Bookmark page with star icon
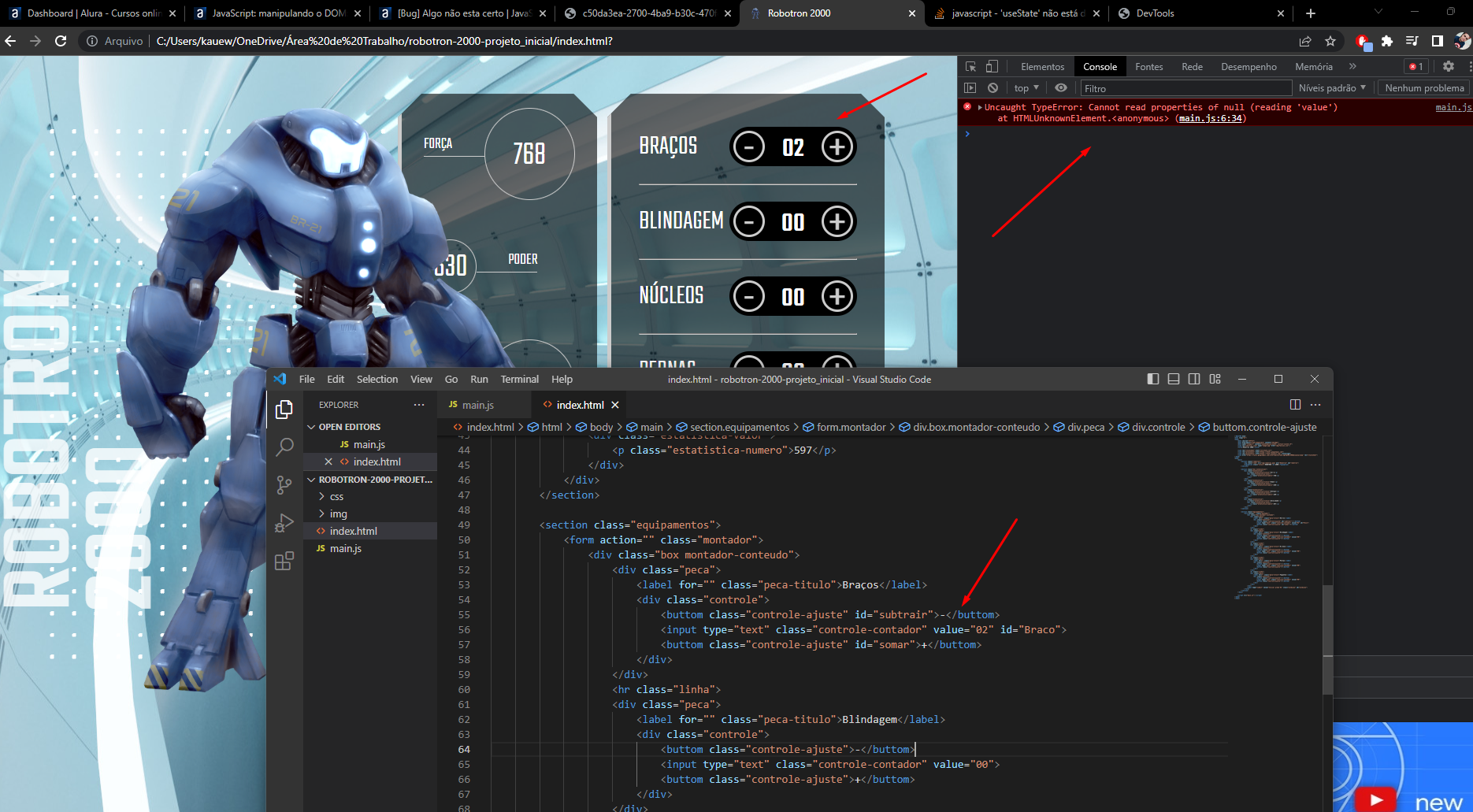The width and height of the screenshot is (1473, 812). [1330, 41]
